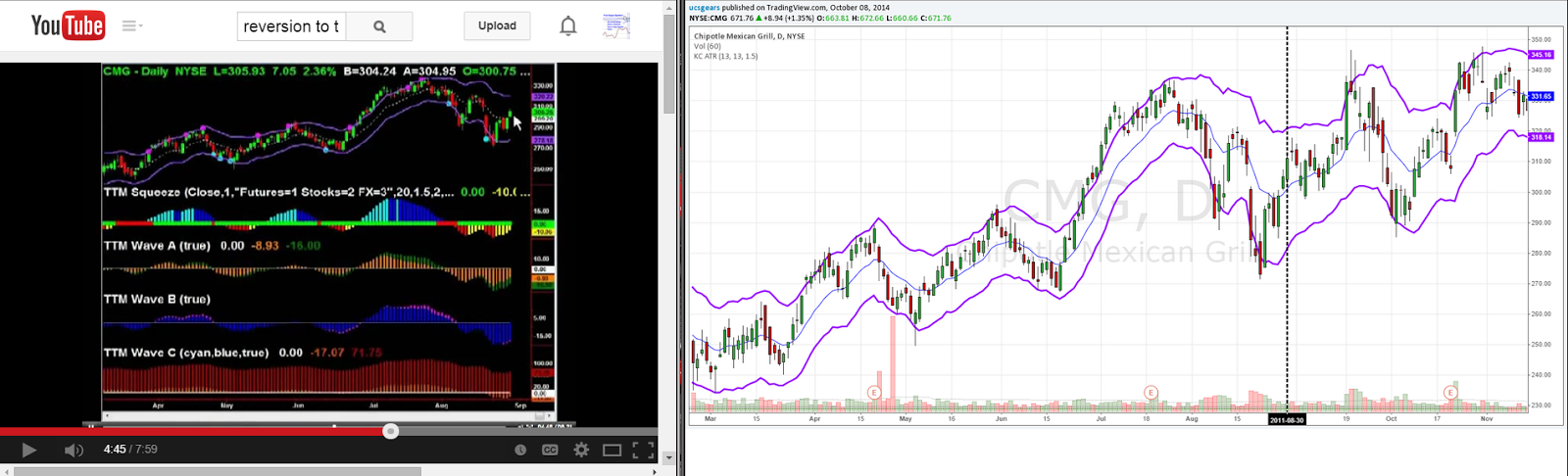
Task: Select the Vol (60) indicator label
Action: point(708,46)
